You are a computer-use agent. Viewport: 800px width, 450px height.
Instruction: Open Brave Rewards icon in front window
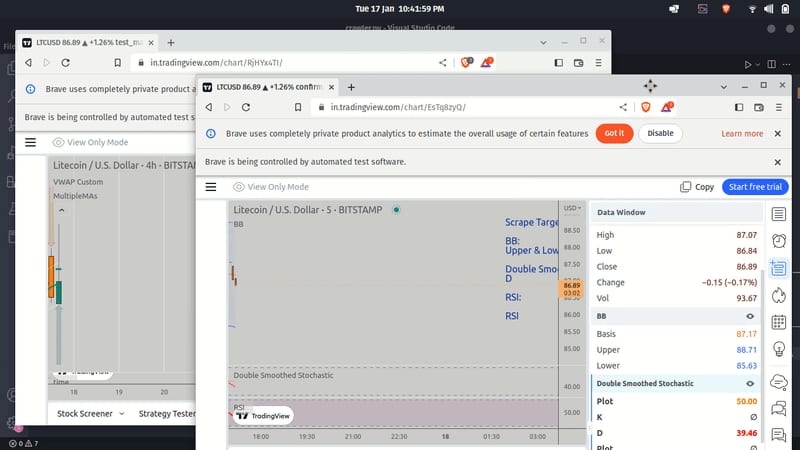pos(667,107)
